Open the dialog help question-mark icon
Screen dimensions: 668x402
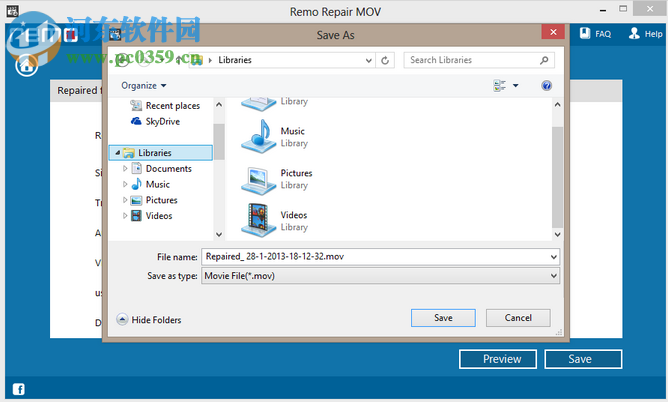point(546,86)
